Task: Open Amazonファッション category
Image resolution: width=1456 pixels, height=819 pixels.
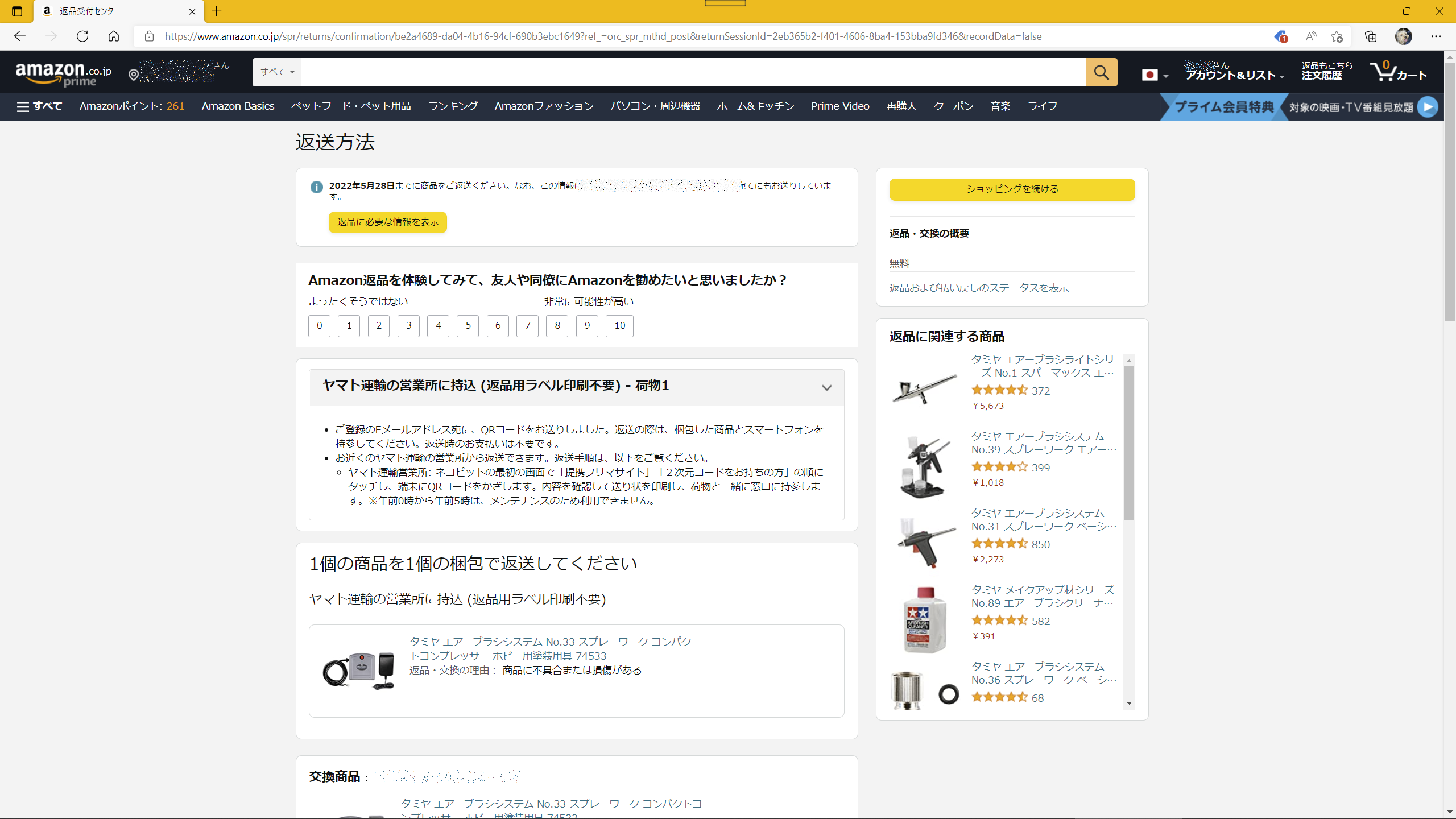Action: click(544, 106)
